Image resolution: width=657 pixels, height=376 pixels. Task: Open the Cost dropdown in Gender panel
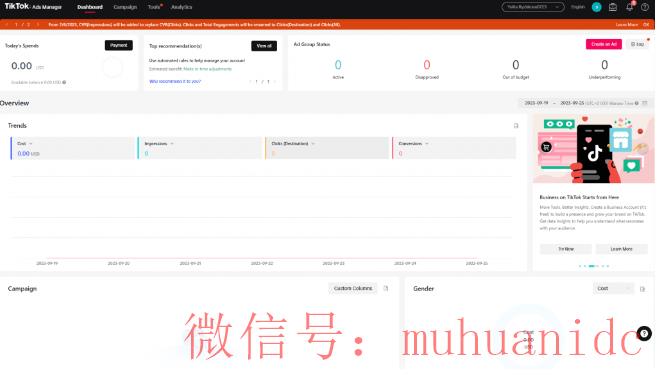tap(613, 288)
